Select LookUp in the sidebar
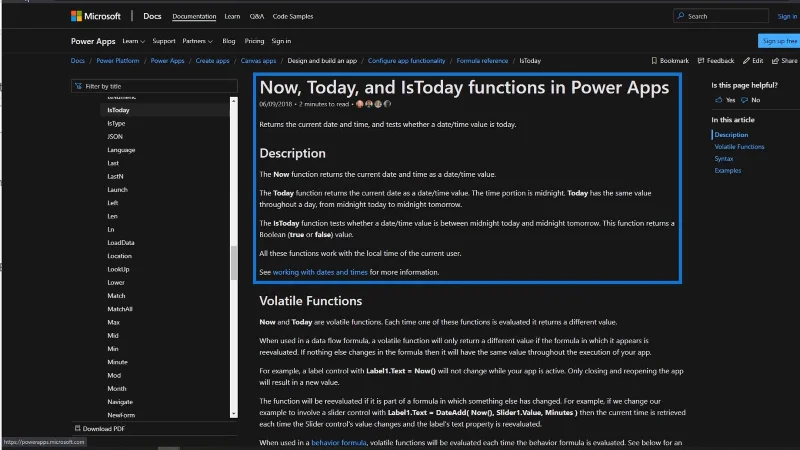The height and width of the screenshot is (450, 800). (118, 269)
